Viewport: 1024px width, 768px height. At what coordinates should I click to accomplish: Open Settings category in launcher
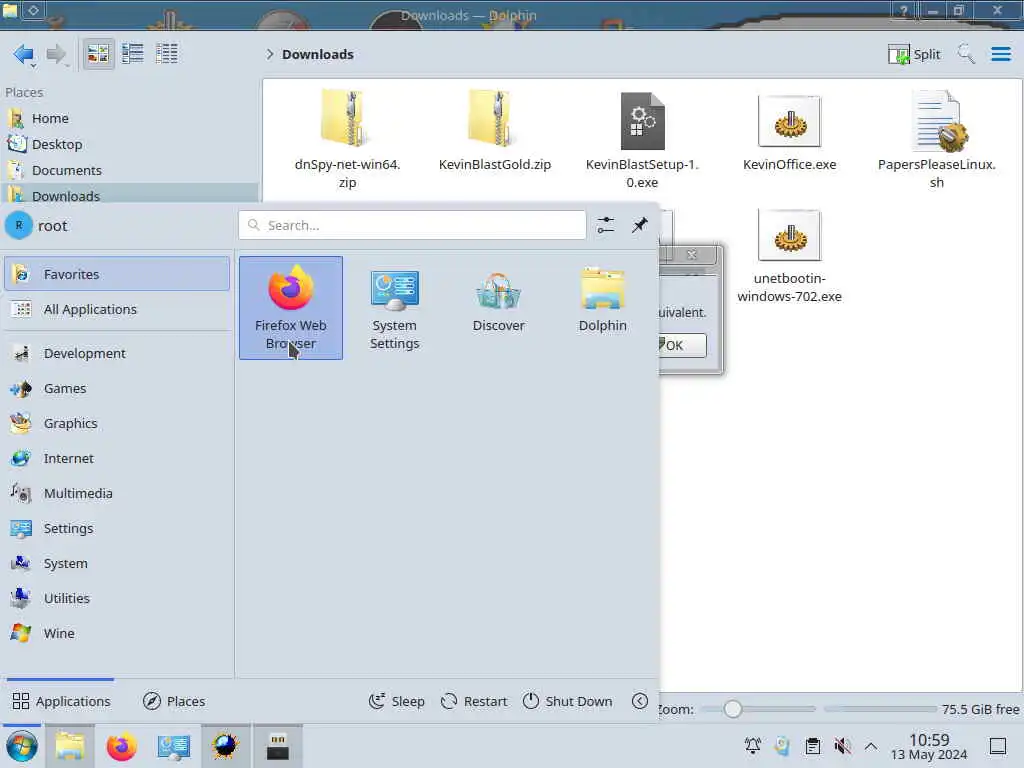coord(117,528)
